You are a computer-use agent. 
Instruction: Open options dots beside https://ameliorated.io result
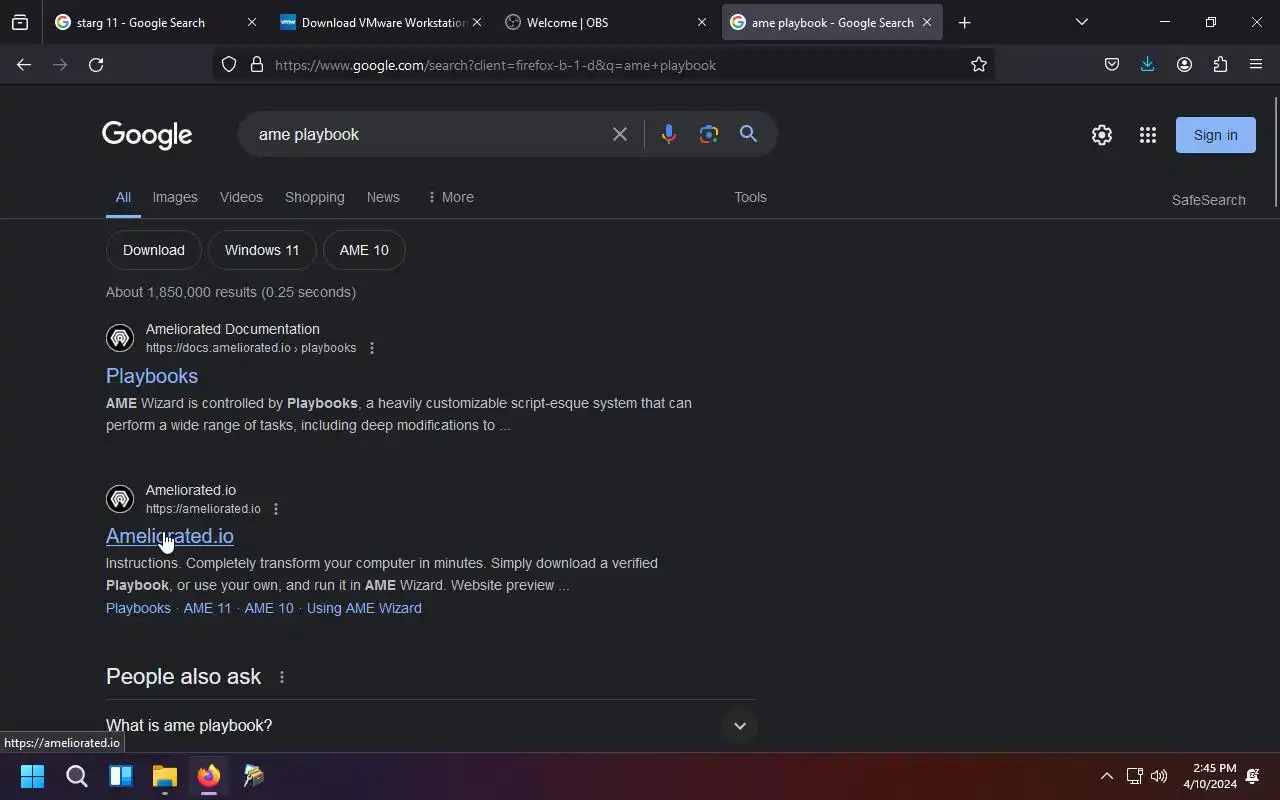[276, 509]
